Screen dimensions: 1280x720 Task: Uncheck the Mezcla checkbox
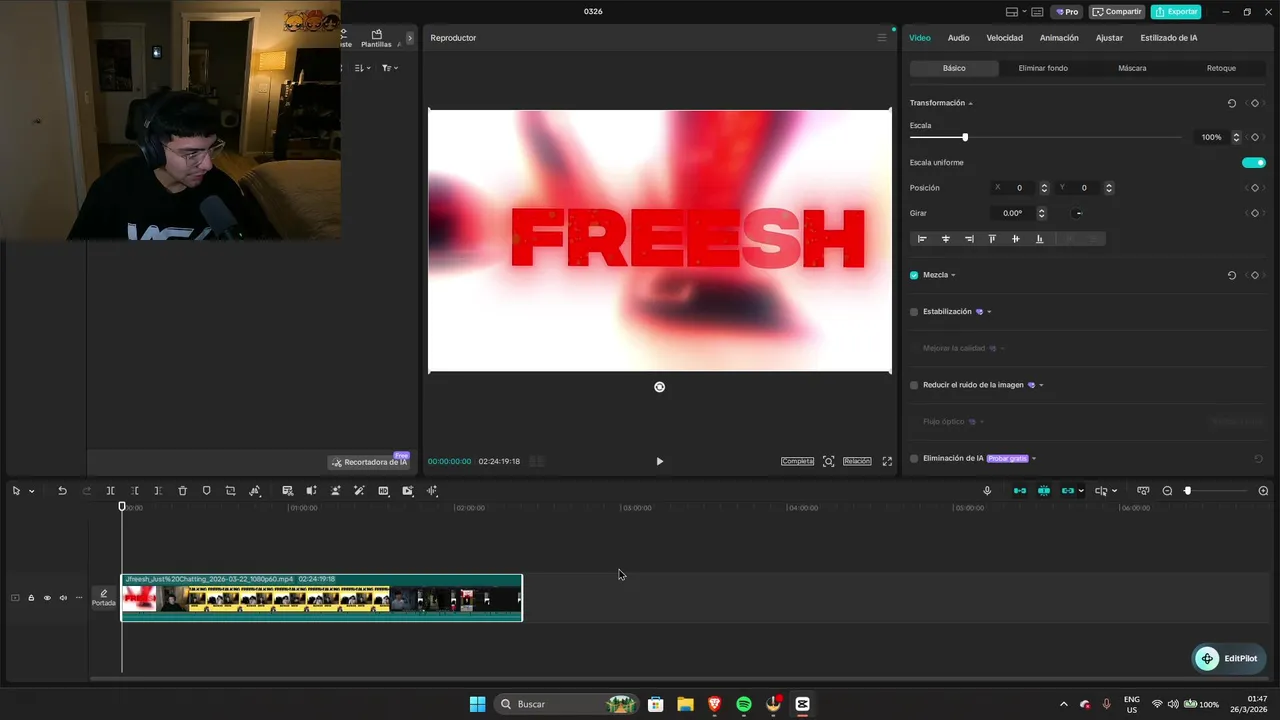[914, 275]
